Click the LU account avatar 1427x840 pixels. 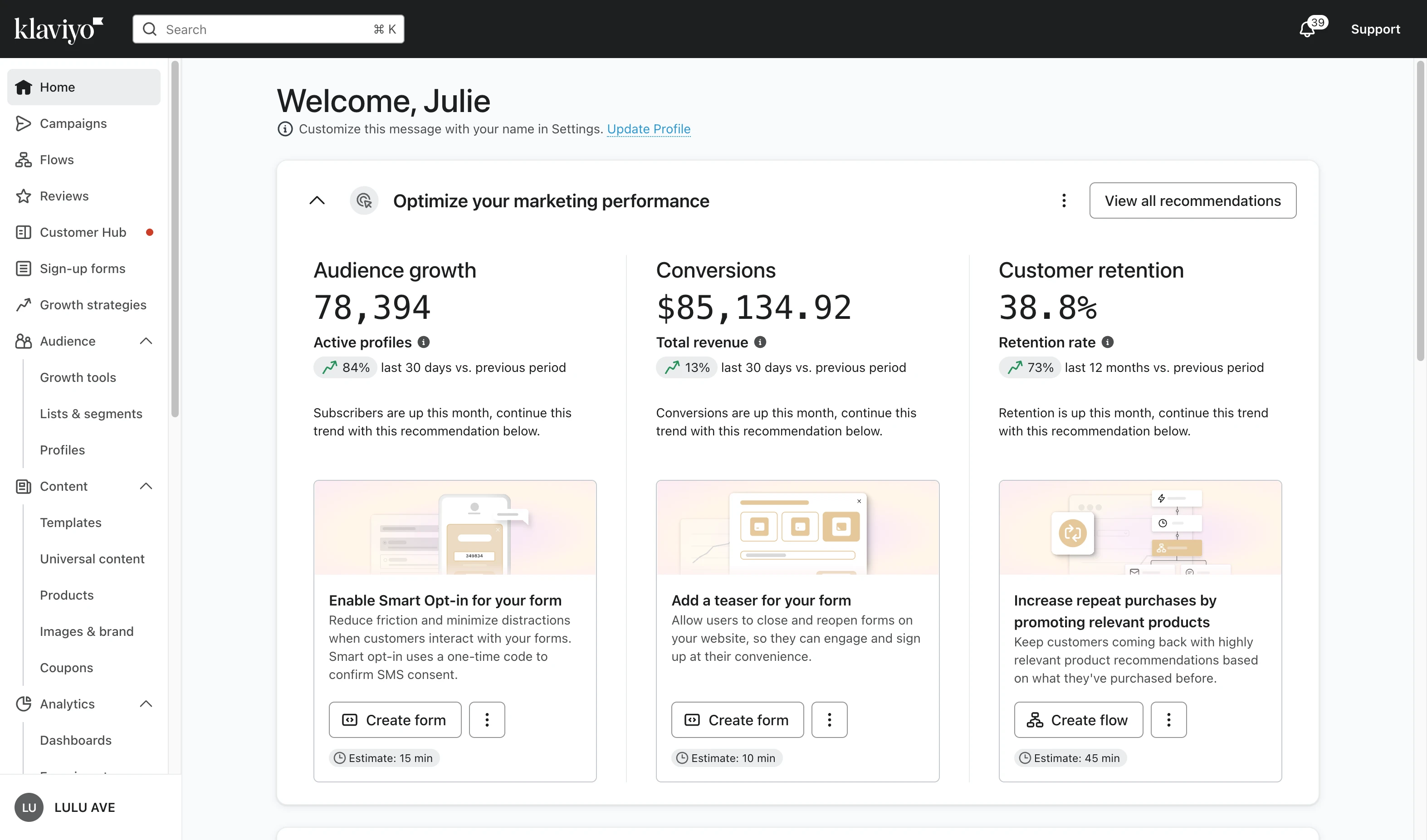coord(29,807)
